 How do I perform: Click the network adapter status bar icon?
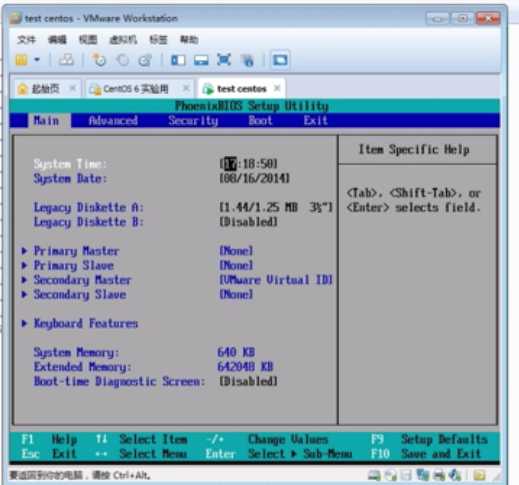[x=423, y=475]
